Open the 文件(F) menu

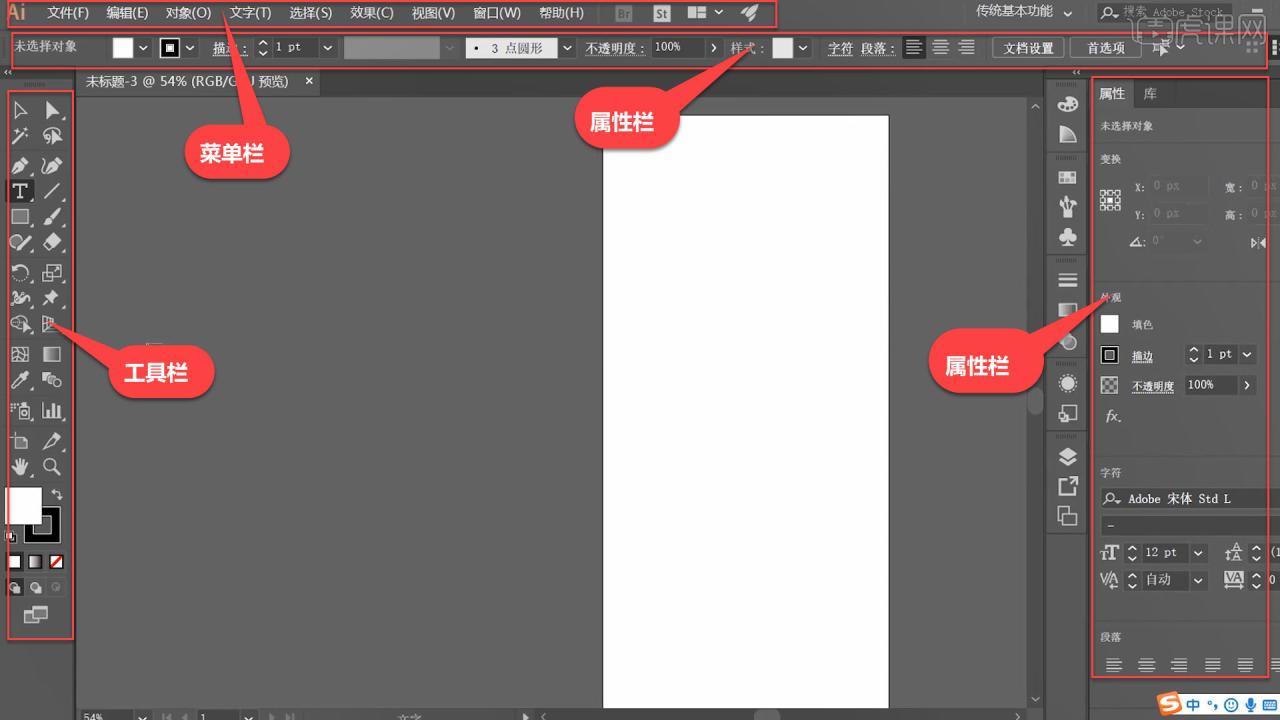coord(68,13)
